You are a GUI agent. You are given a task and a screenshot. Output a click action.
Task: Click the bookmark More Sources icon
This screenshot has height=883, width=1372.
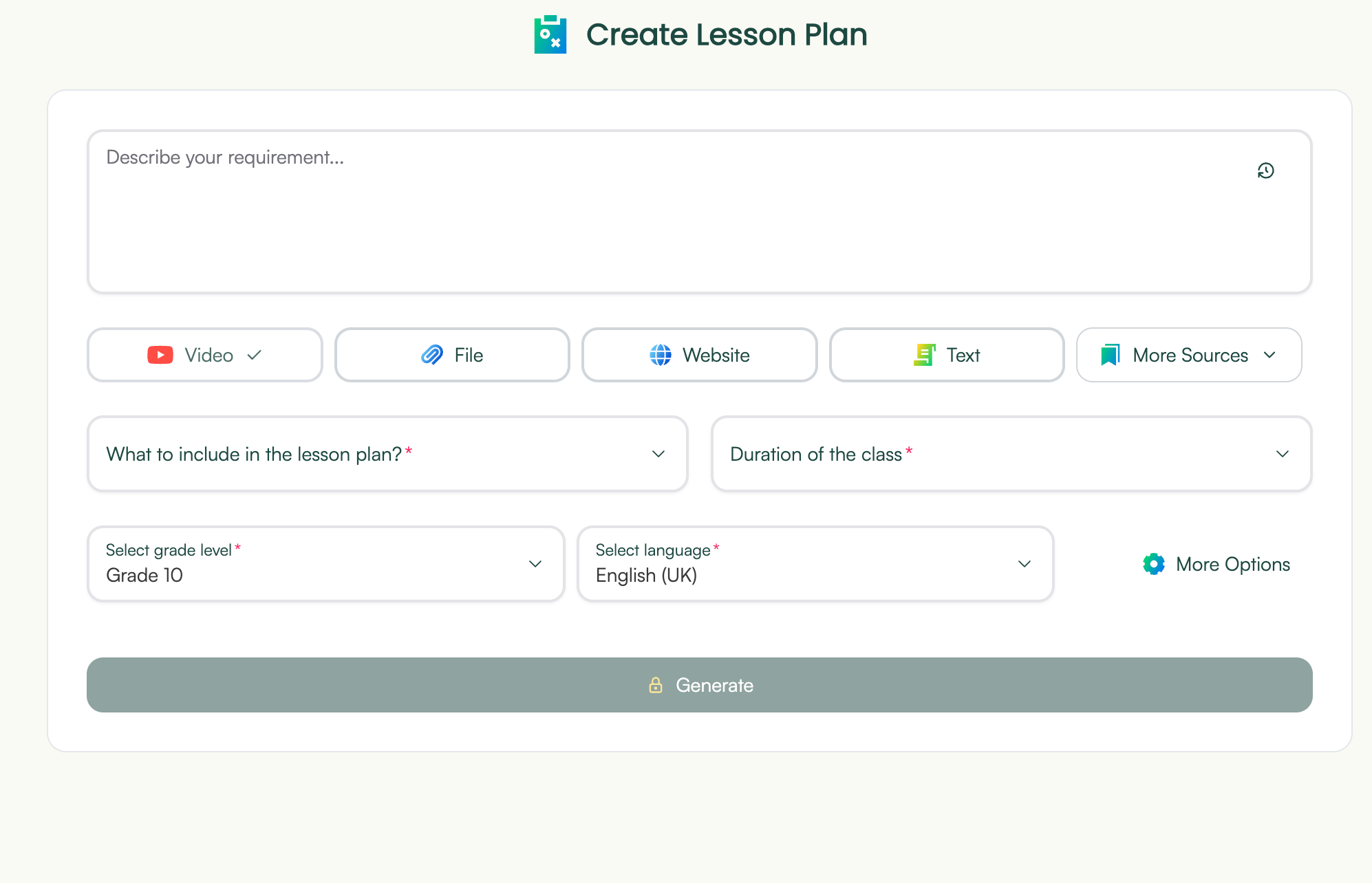click(1110, 355)
